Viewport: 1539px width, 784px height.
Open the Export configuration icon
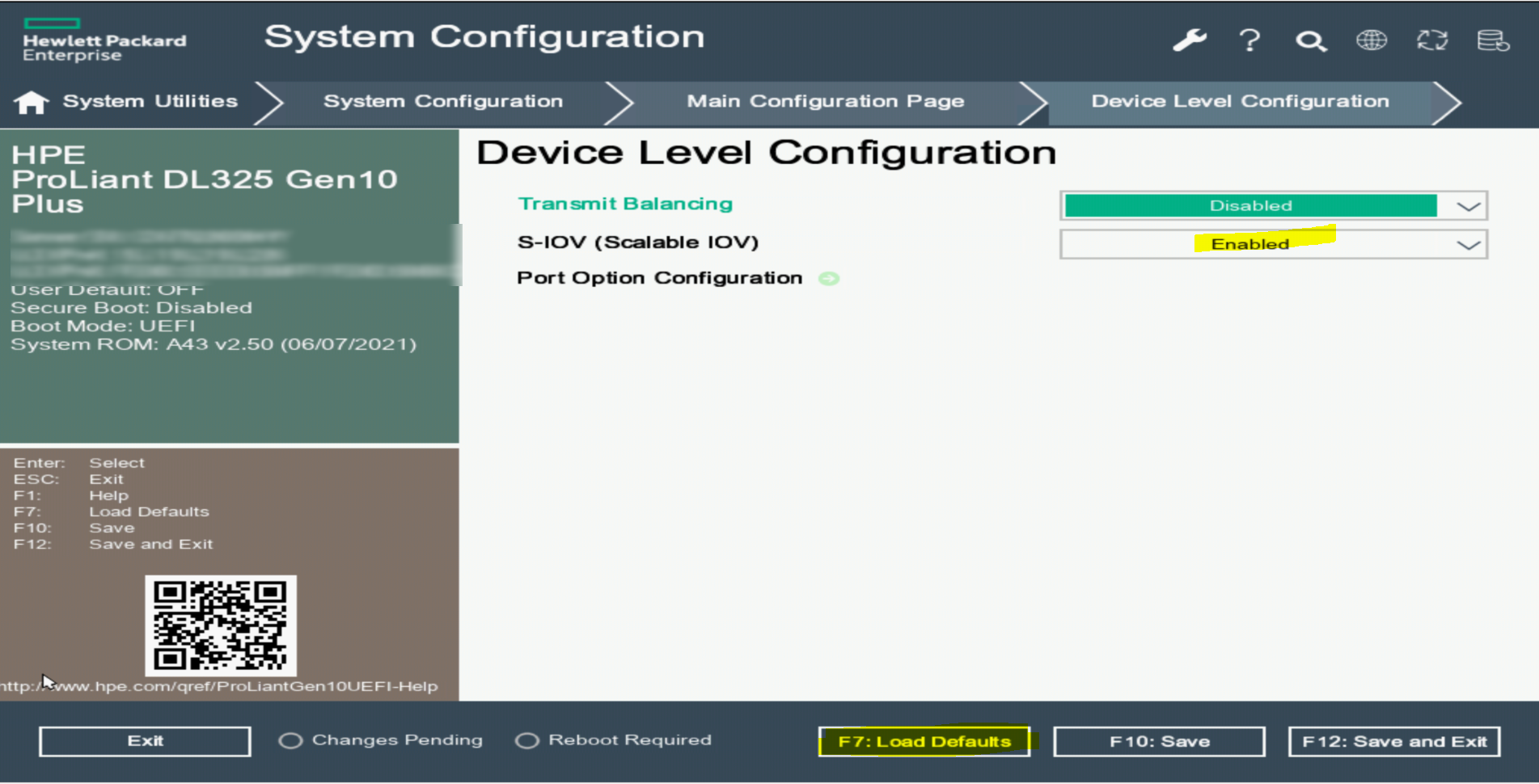pyautogui.click(x=1495, y=40)
